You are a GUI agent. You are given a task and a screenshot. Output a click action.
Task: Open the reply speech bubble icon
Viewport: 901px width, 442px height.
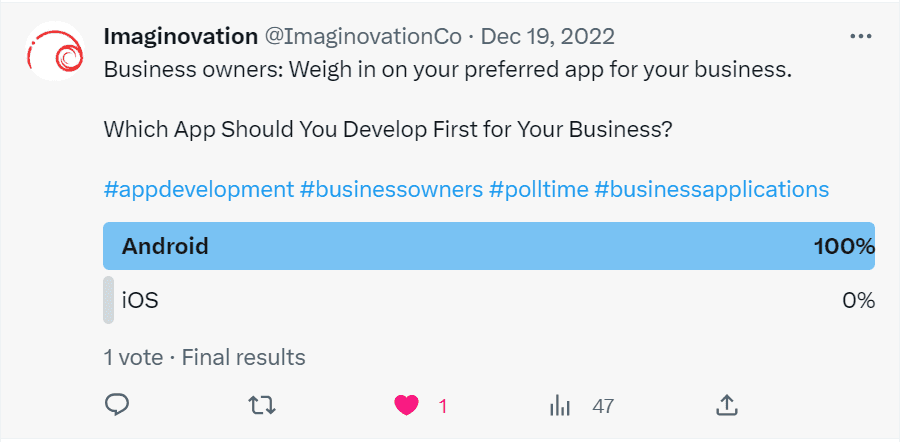[x=117, y=405]
